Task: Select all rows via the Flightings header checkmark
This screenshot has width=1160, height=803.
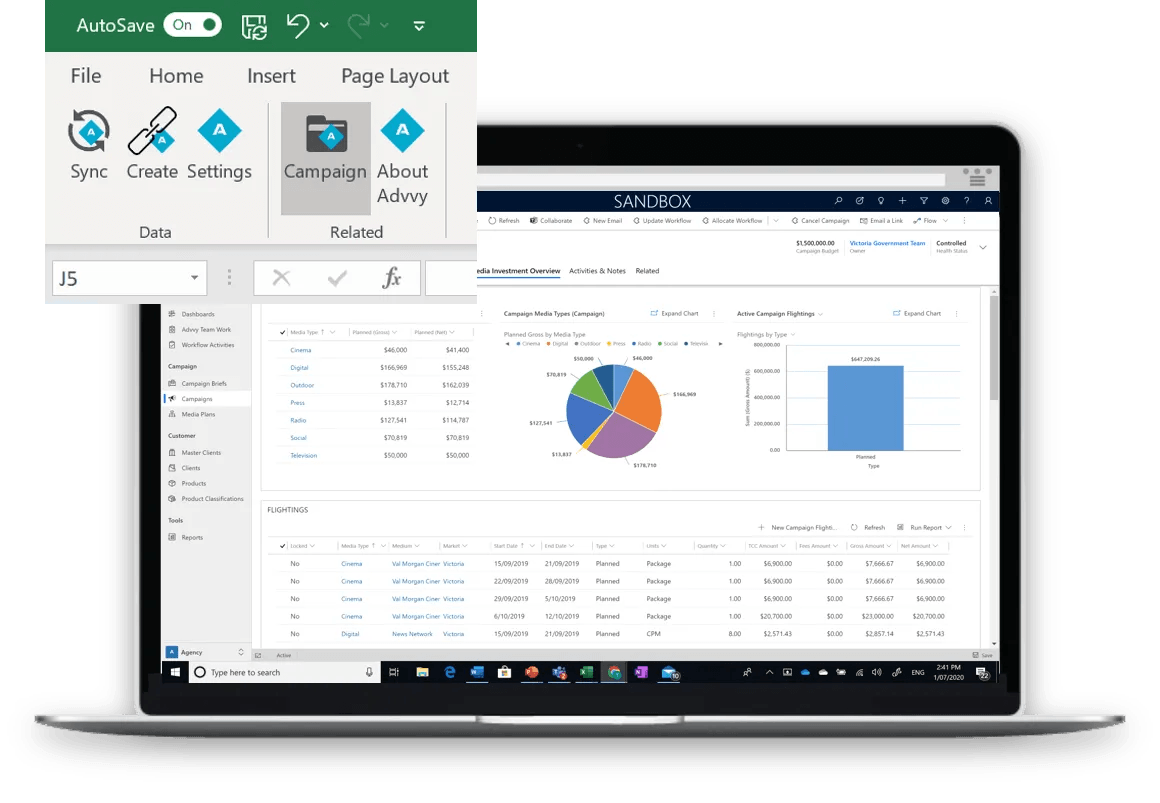Action: coord(281,546)
